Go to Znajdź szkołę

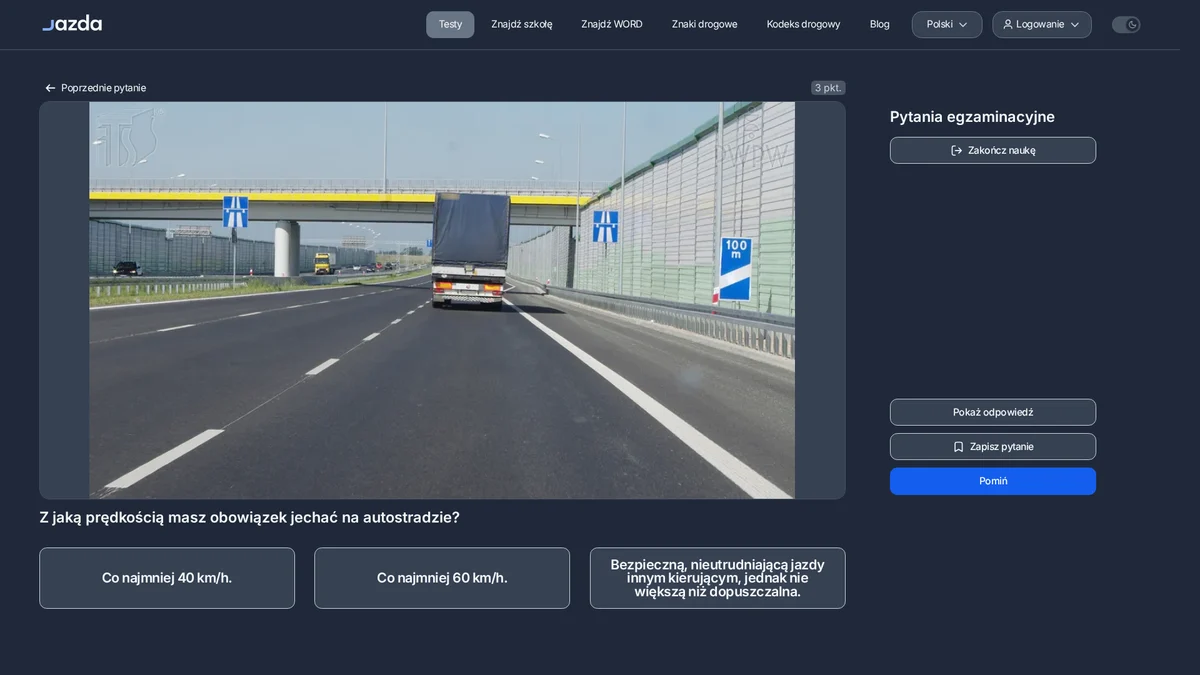[x=522, y=24]
